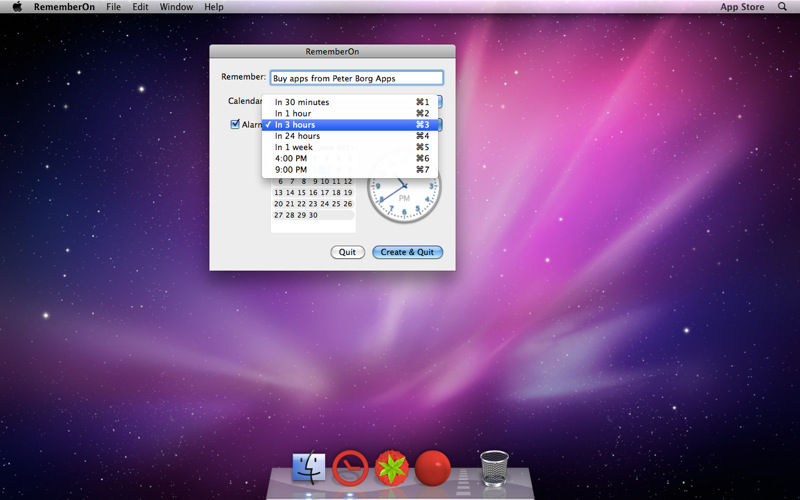Select the checked "In 3 hours" option
800x500 pixels.
pyautogui.click(x=350, y=124)
